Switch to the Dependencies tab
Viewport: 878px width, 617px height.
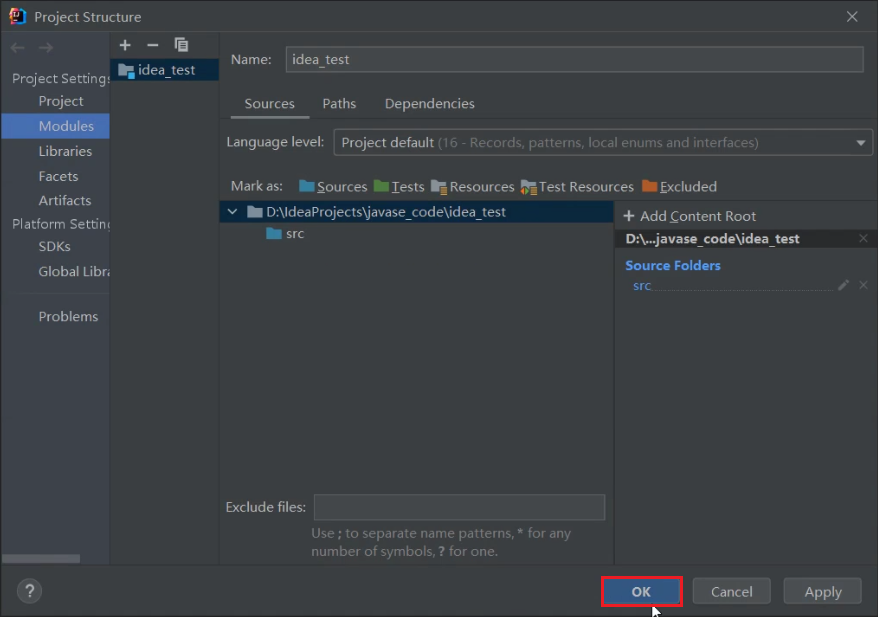click(x=429, y=104)
